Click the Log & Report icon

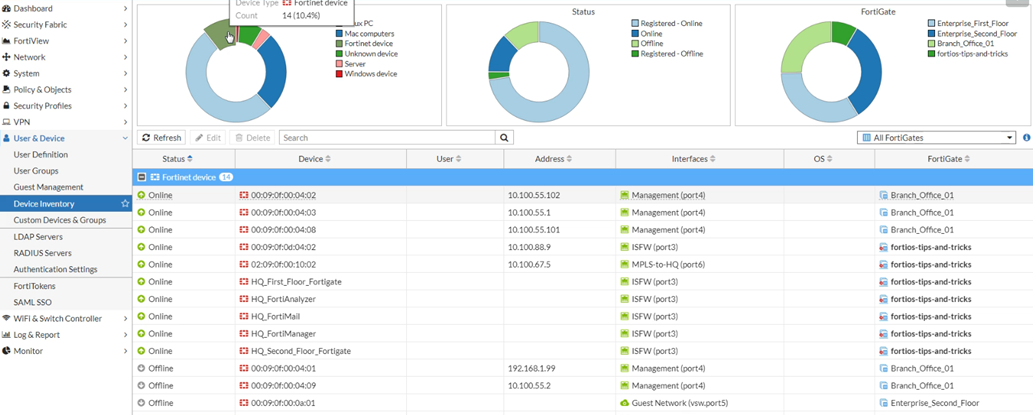(7, 335)
